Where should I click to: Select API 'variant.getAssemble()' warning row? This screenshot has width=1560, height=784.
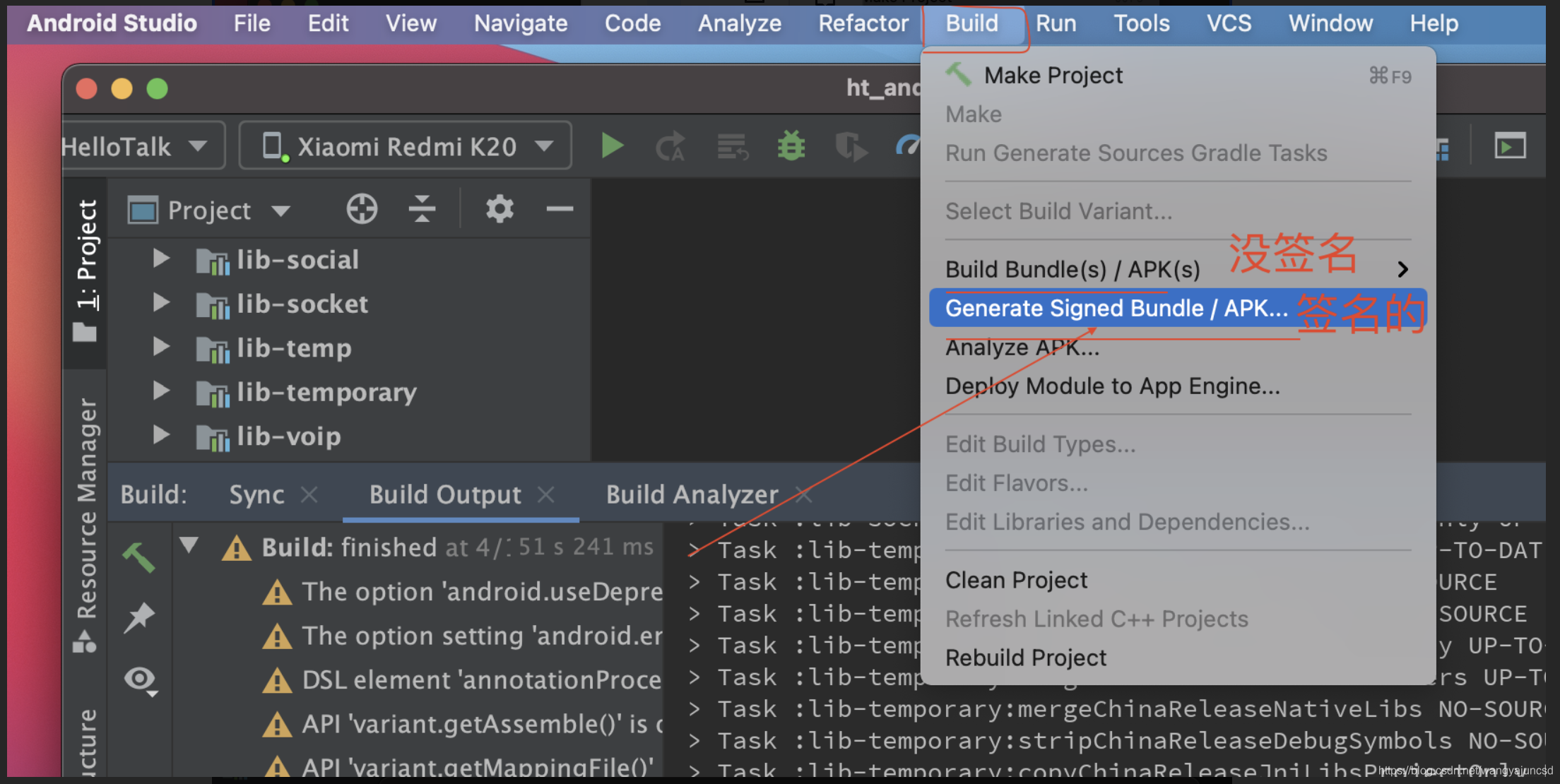pyautogui.click(x=462, y=725)
